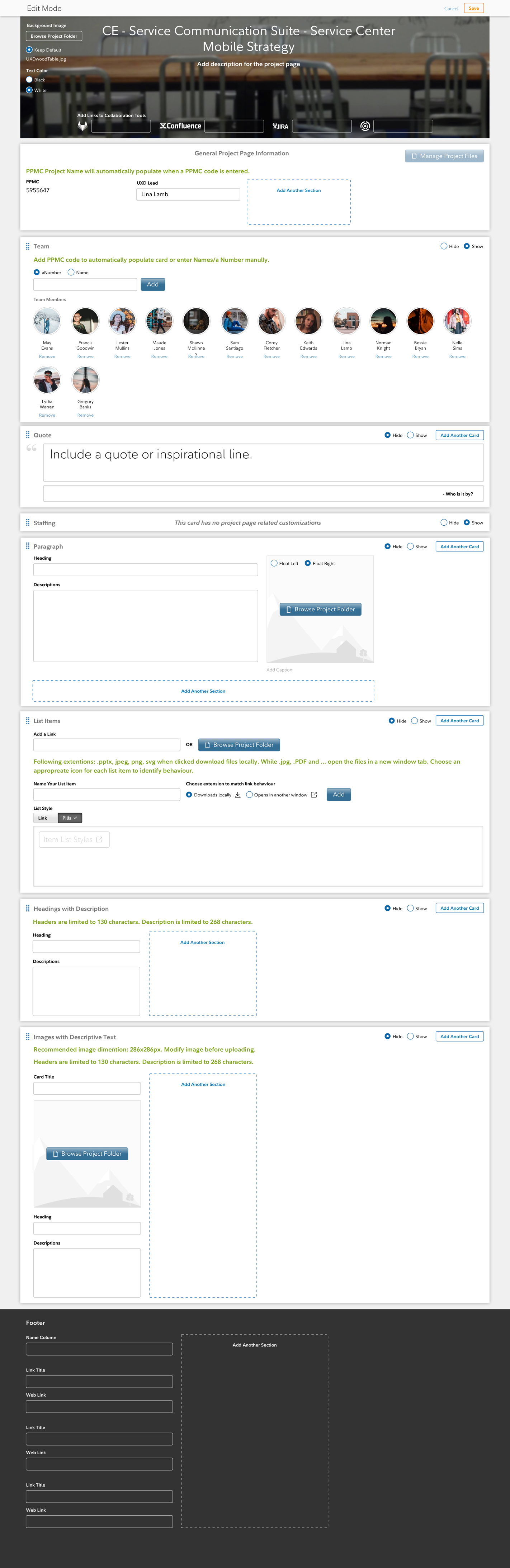The image size is (510, 1568).
Task: Click Browse Project Folder in Images card
Action: coord(87,1154)
